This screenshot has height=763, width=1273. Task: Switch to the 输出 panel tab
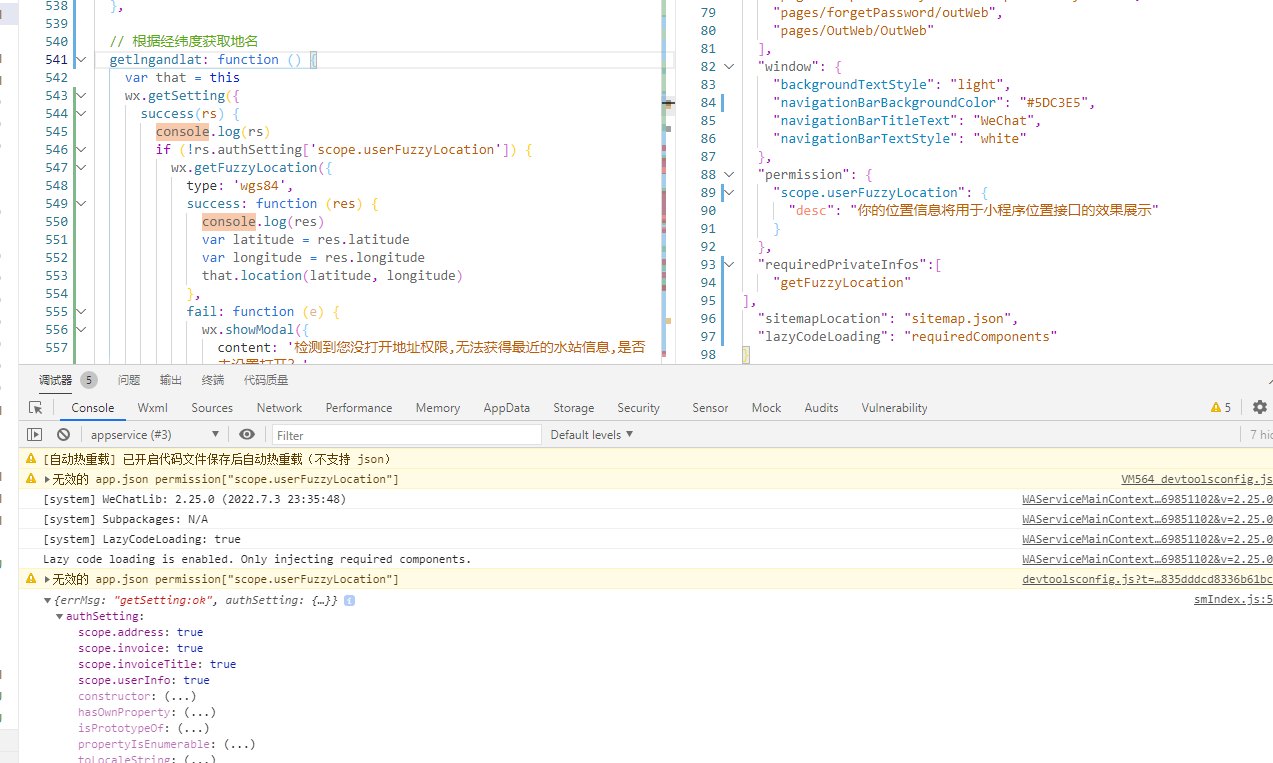pyautogui.click(x=171, y=380)
